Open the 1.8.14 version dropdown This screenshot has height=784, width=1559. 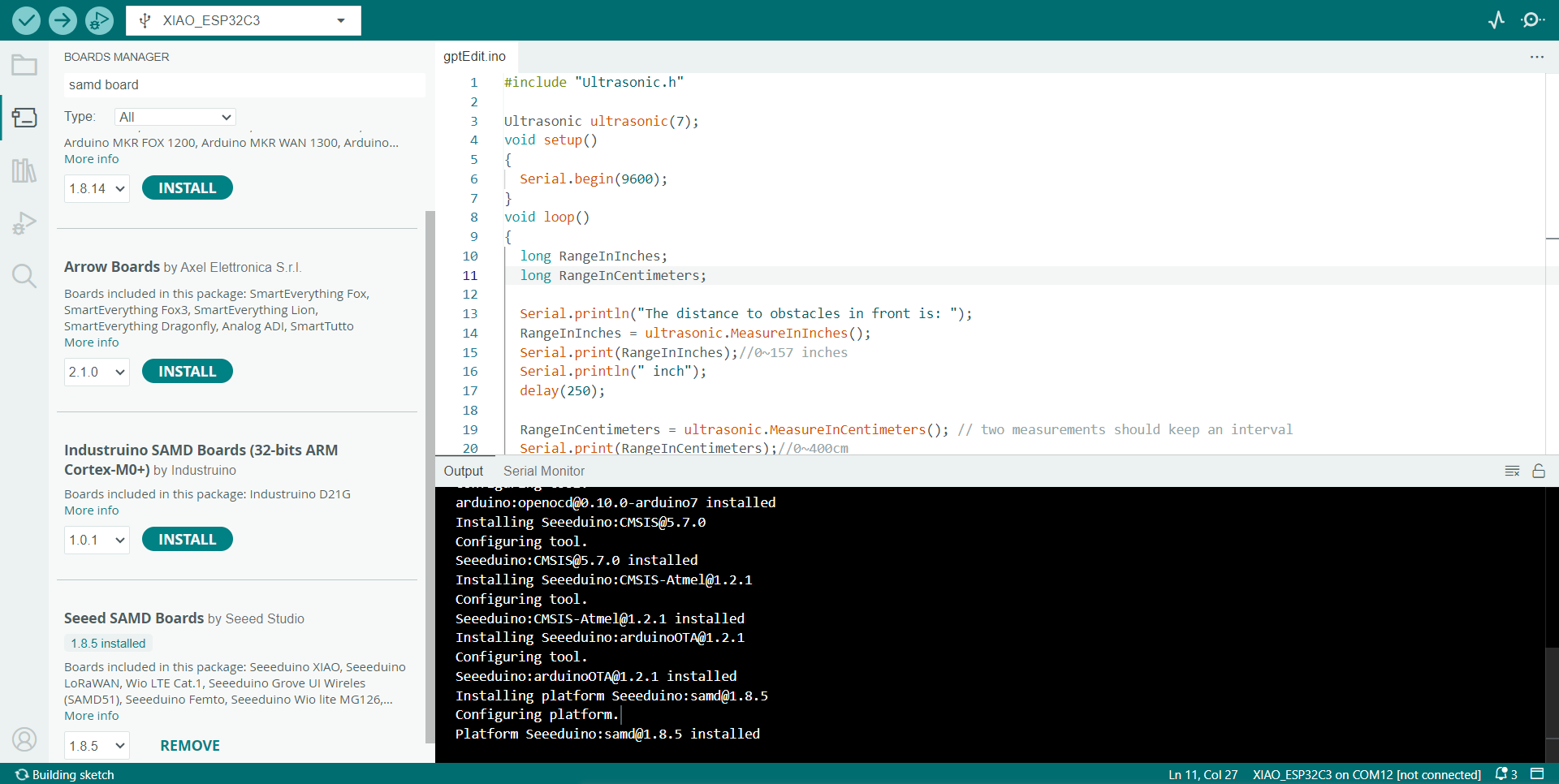pos(97,188)
